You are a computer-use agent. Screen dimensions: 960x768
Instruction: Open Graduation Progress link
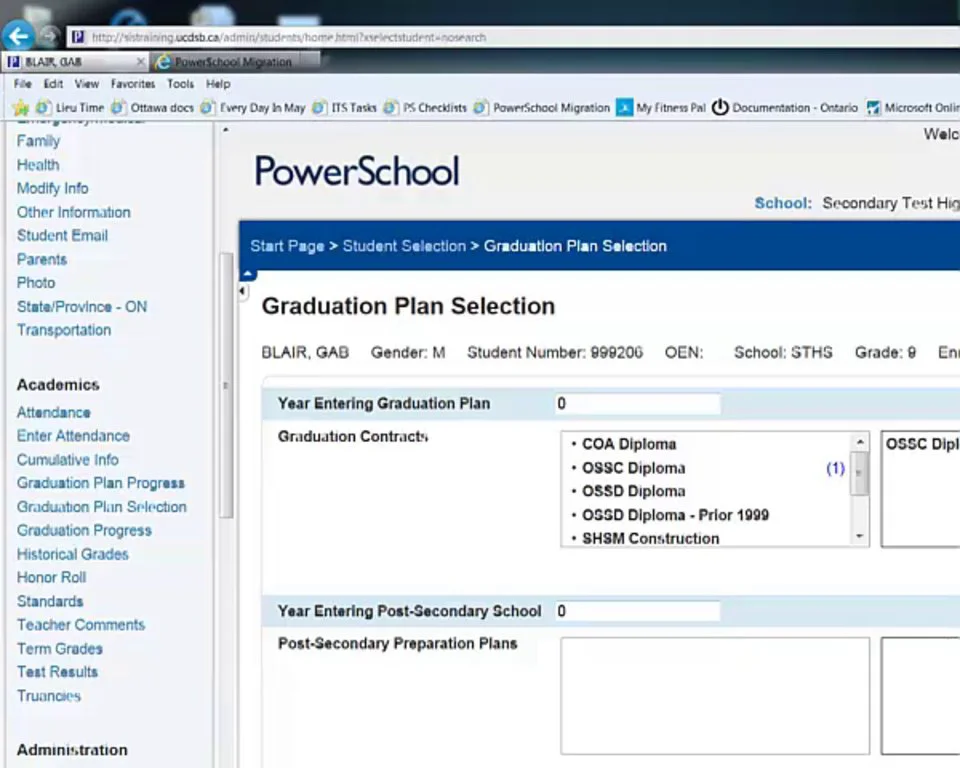(84, 530)
